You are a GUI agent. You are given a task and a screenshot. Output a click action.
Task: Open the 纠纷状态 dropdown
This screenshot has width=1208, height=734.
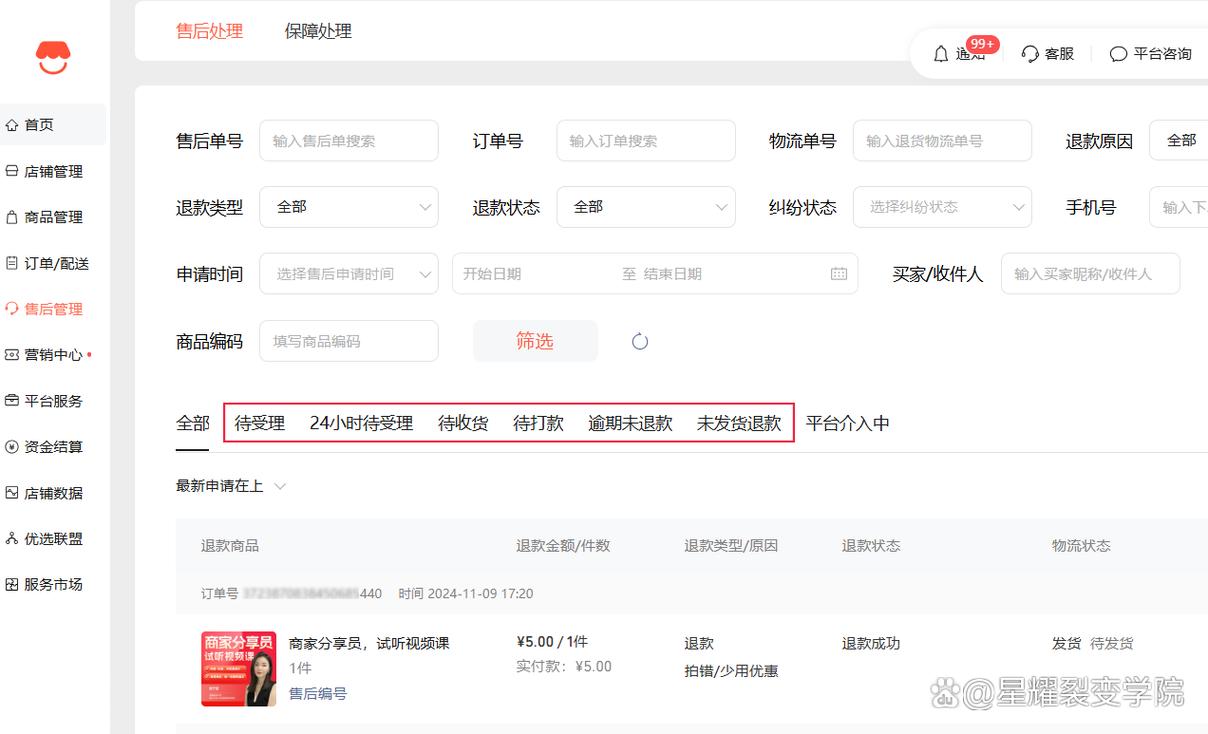click(942, 207)
